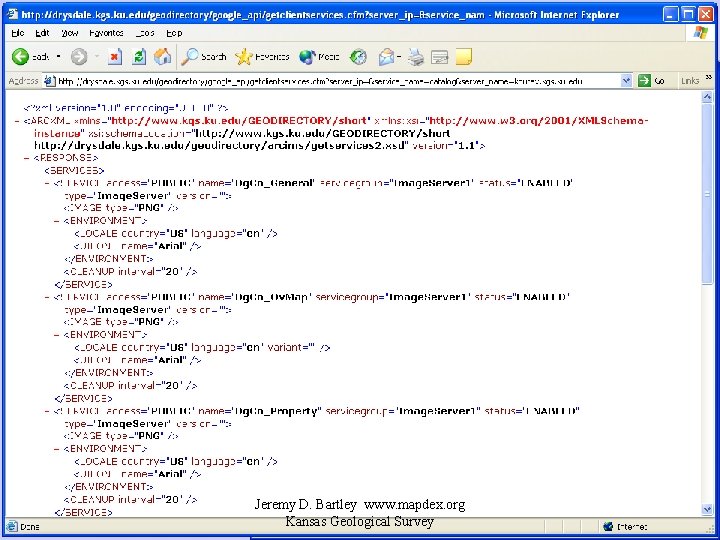Click the yellow note icon in toolbar
Image resolution: width=720 pixels, height=540 pixels.
464,57
